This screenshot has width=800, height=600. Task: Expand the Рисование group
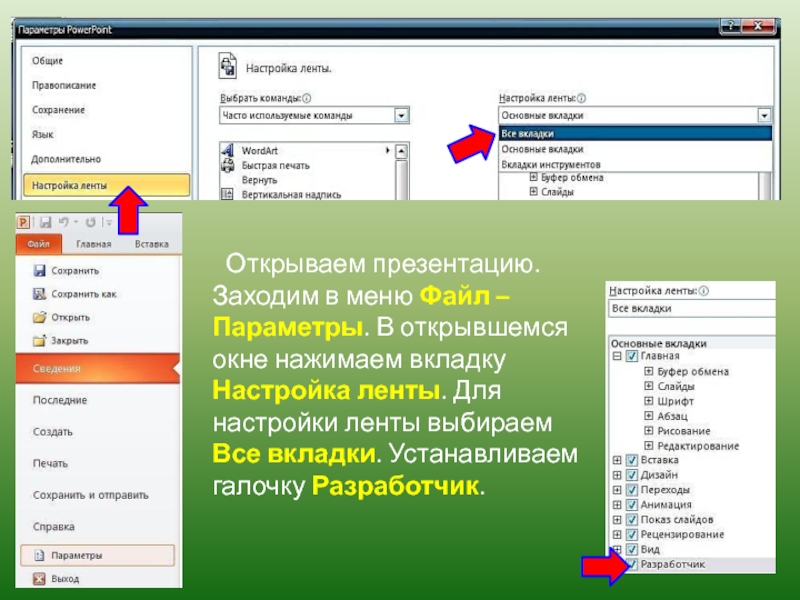pos(648,431)
